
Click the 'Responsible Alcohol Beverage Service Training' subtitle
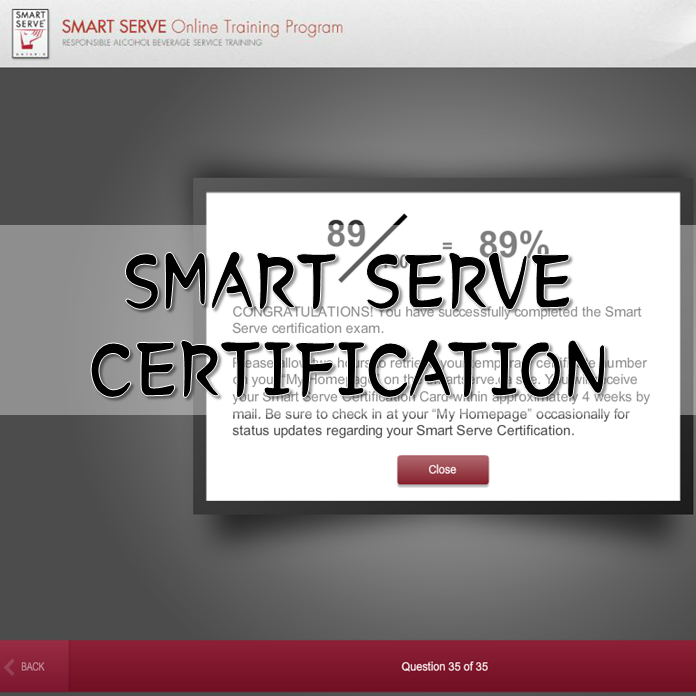point(162,43)
